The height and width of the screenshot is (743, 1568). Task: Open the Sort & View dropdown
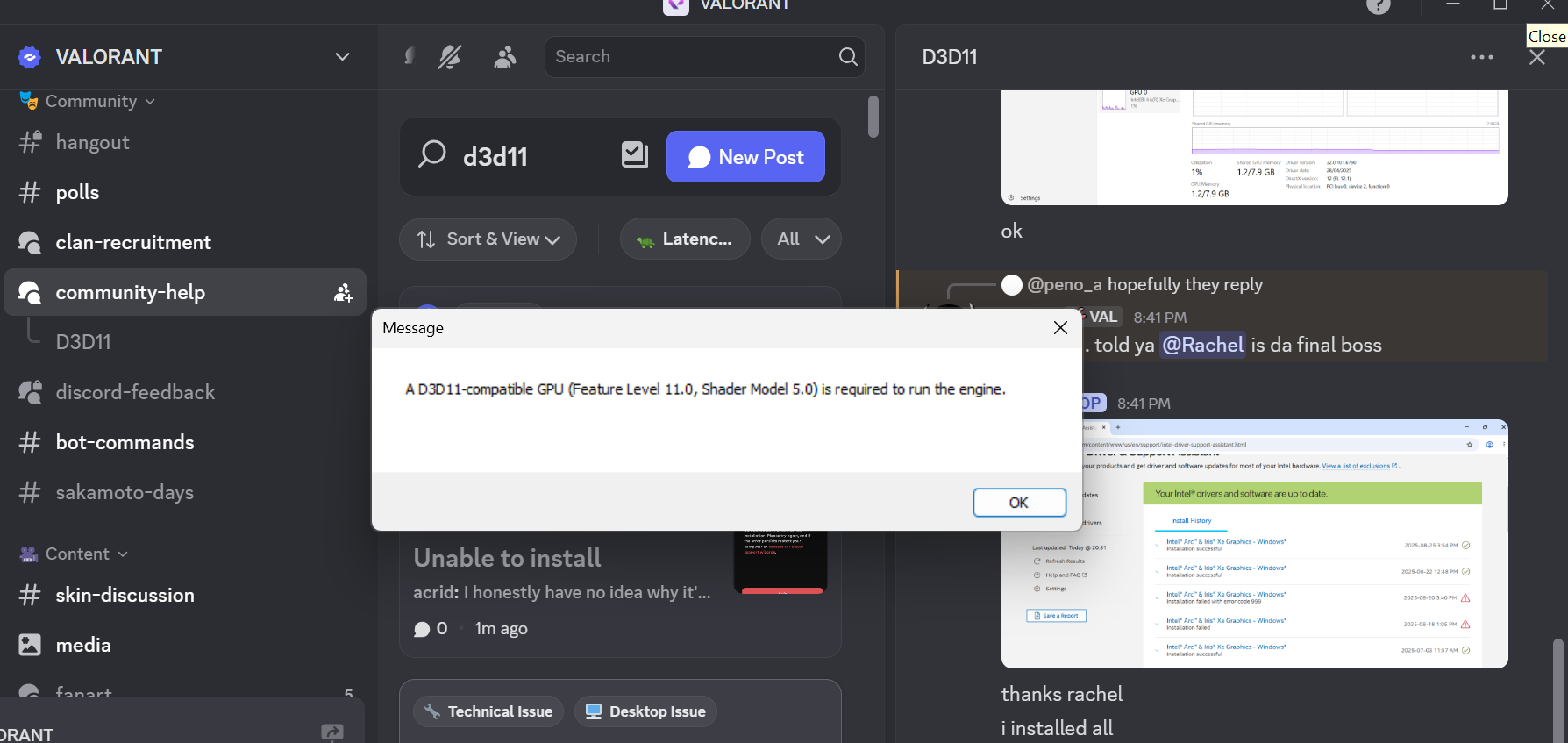(488, 239)
